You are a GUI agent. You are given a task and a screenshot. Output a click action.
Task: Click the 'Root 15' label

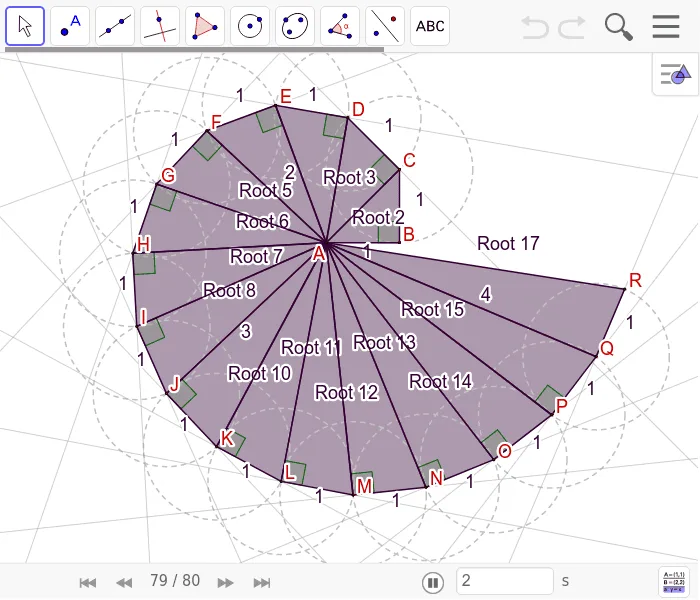(x=433, y=309)
